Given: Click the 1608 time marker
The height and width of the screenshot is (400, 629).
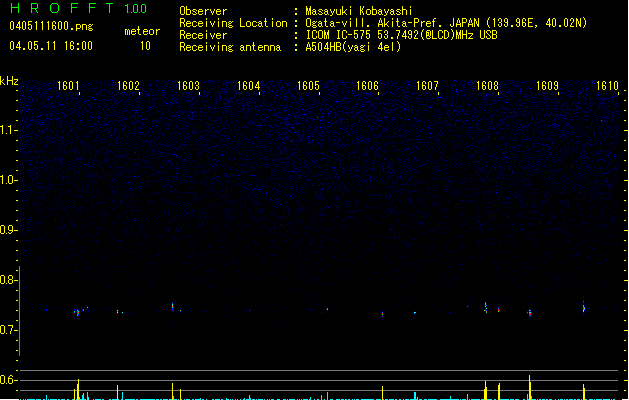Looking at the screenshot, I should pos(487,86).
